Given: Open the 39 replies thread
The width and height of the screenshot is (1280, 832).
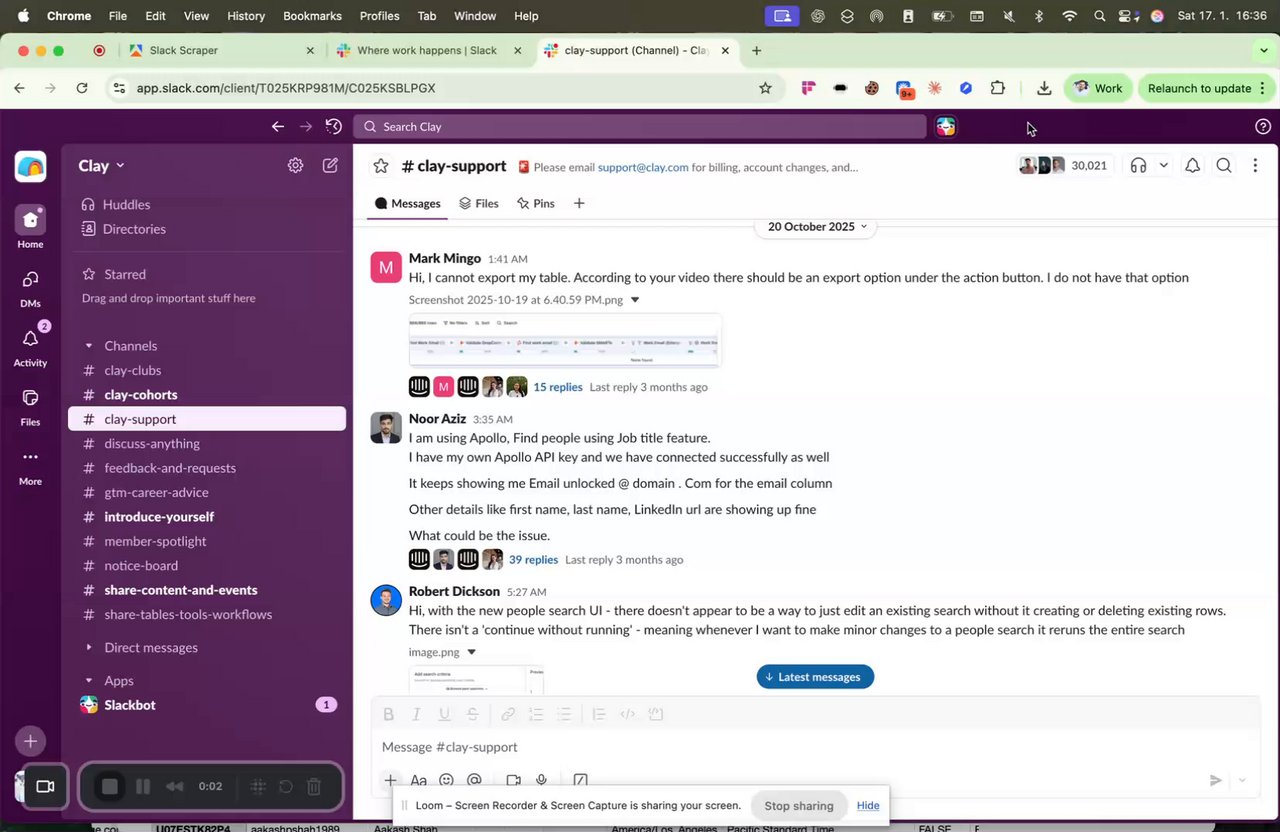Looking at the screenshot, I should [533, 560].
